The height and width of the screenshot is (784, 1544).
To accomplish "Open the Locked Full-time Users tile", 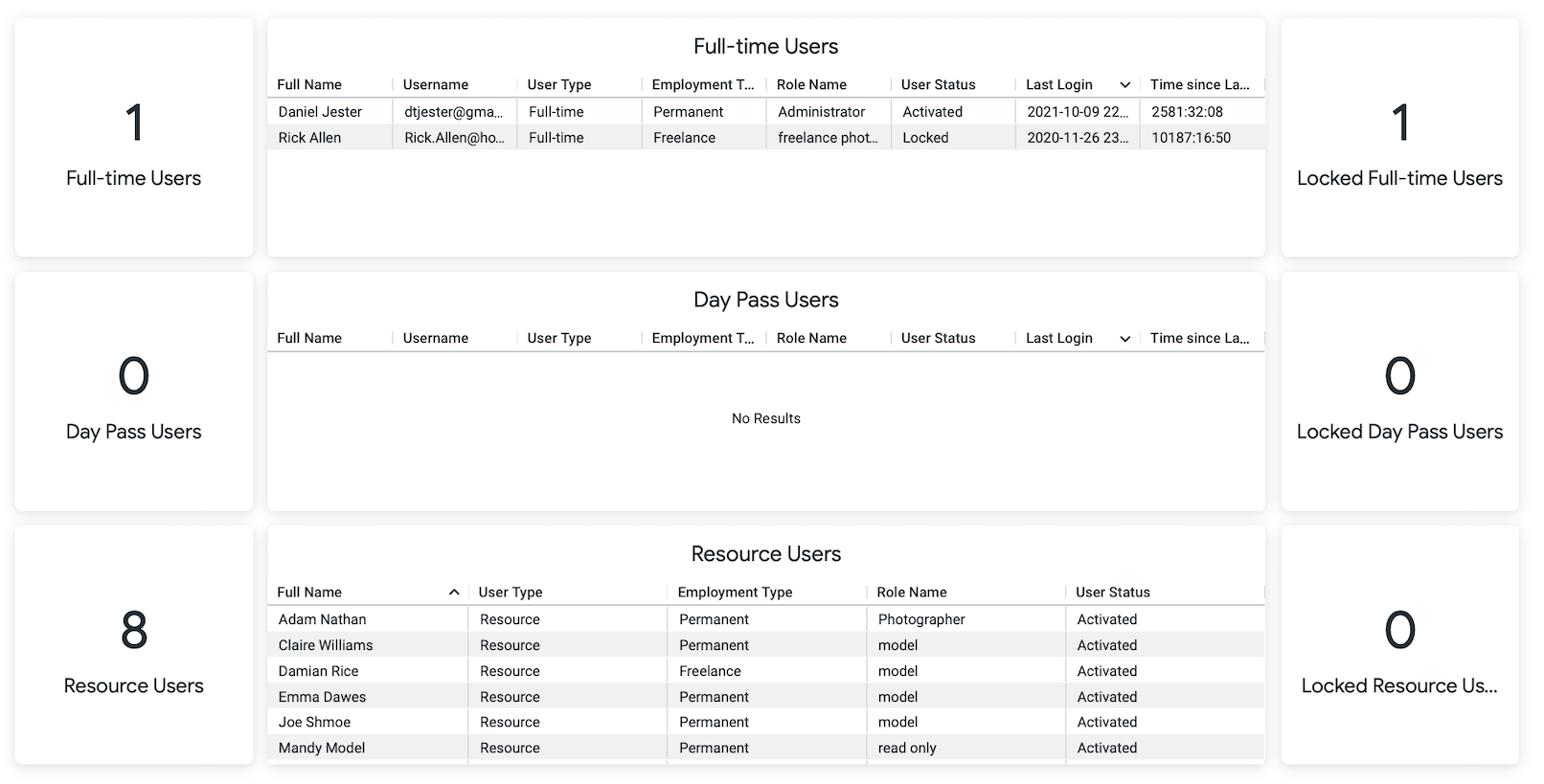I will tap(1399, 137).
